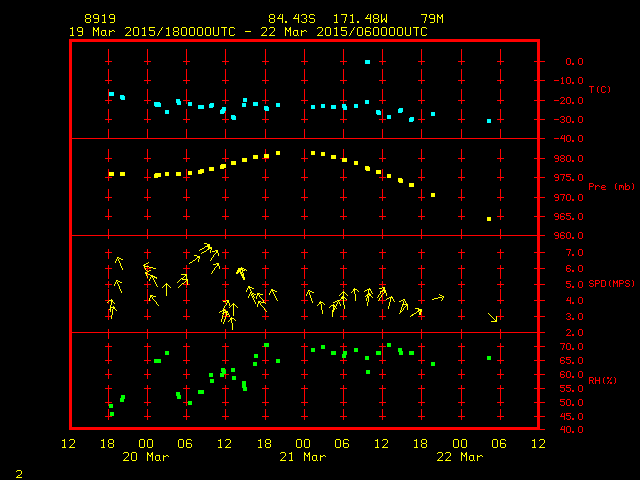
Task: Click the outlier cyan temperature point near 0.0
Action: (368, 62)
